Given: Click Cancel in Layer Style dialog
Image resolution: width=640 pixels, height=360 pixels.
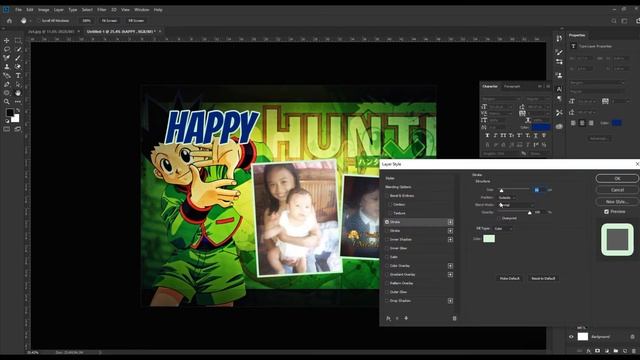Looking at the screenshot, I should (617, 190).
